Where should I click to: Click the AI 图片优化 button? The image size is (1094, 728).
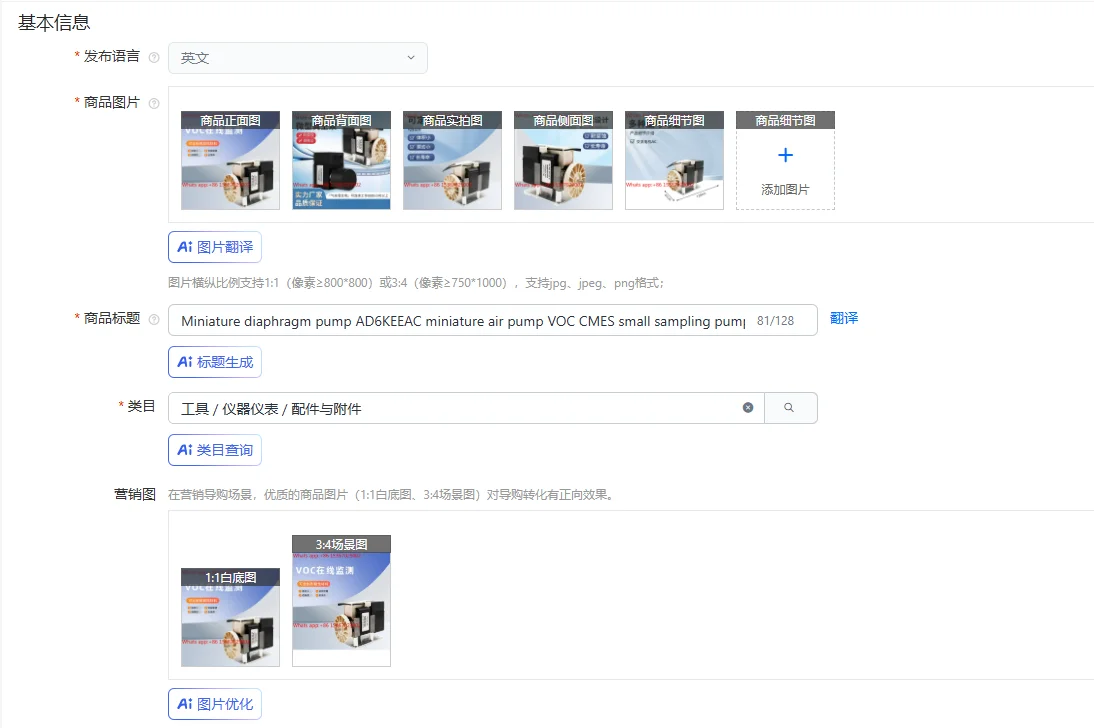pos(215,704)
